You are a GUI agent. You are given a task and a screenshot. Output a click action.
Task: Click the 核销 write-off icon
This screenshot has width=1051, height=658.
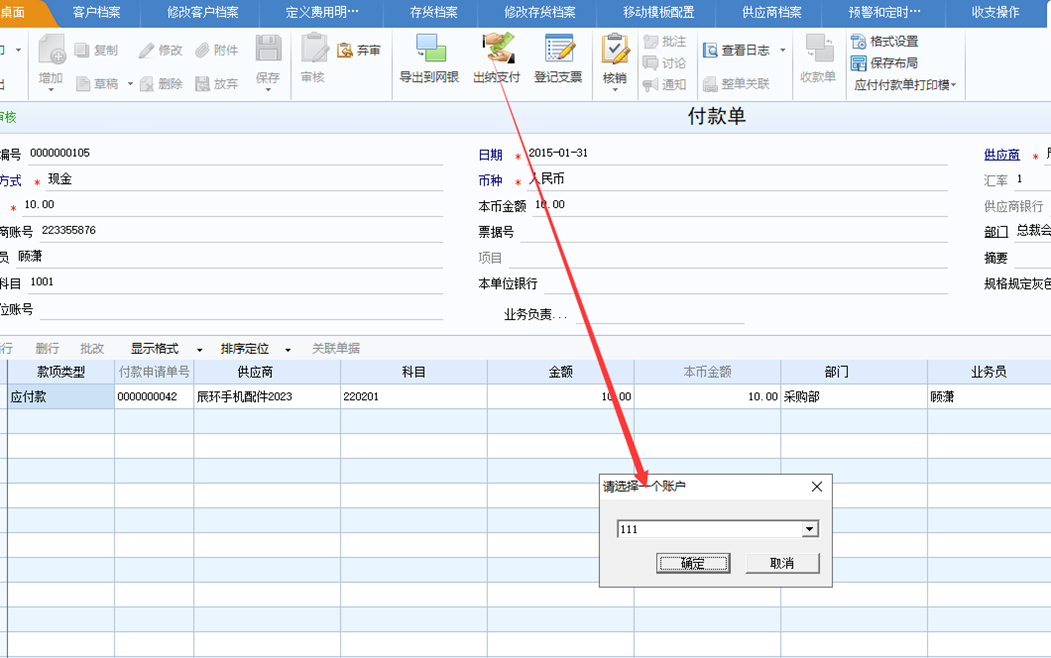point(615,51)
